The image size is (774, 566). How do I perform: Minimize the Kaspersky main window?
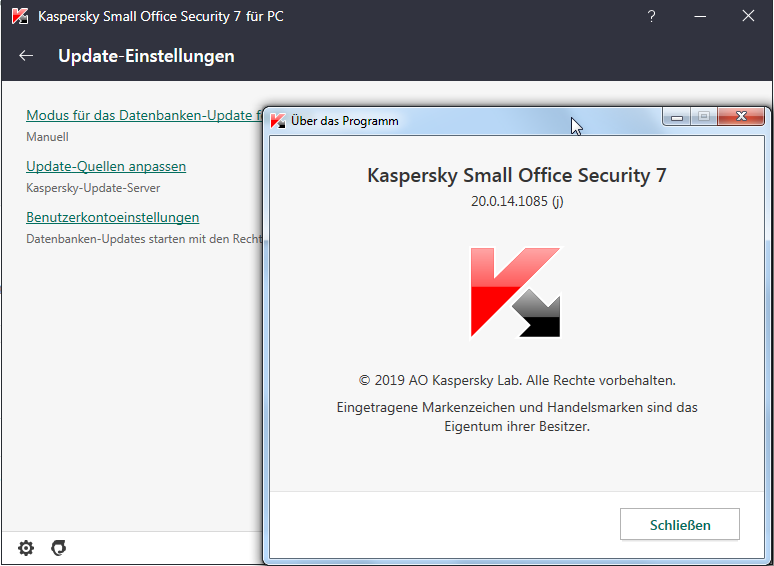[x=699, y=16]
